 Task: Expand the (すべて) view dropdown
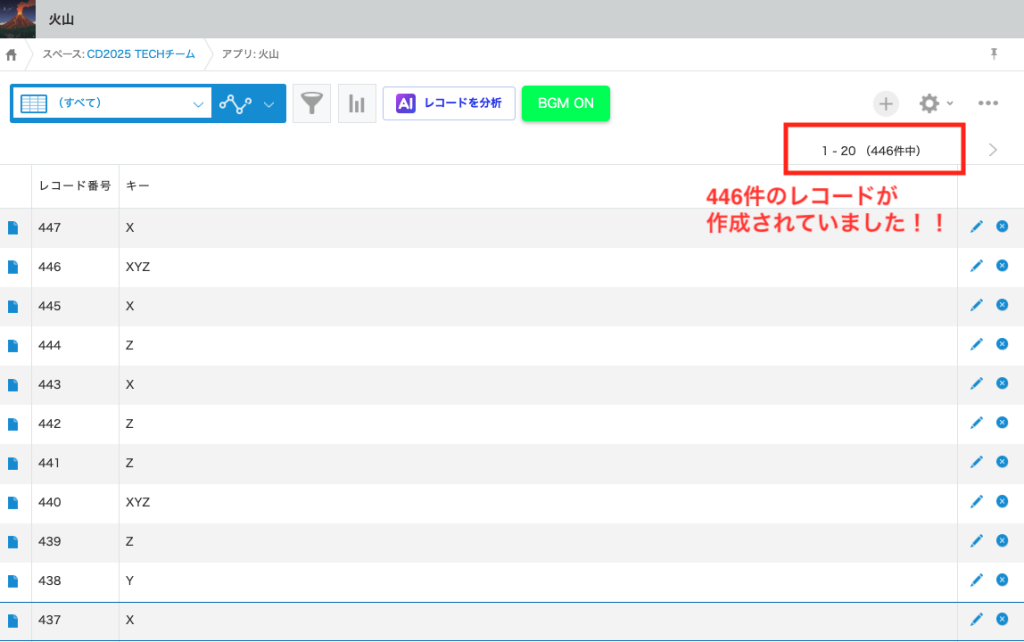tap(197, 104)
